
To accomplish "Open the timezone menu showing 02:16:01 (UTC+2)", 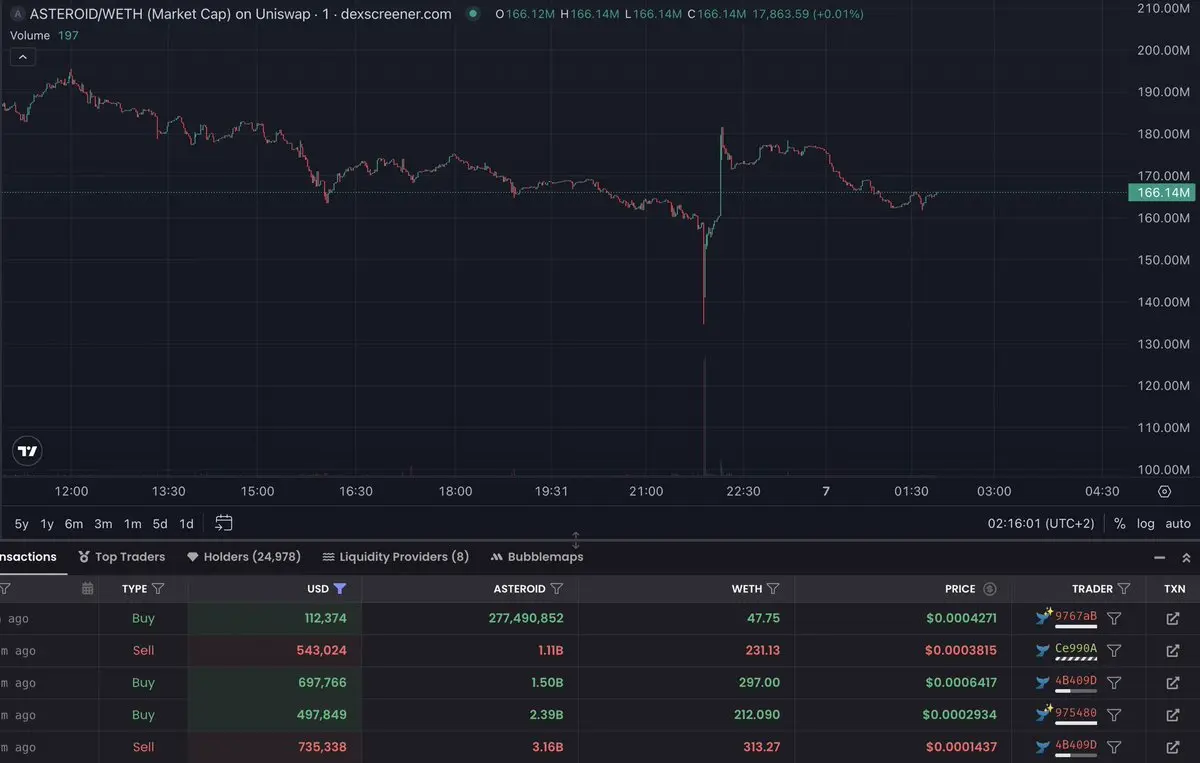I will (x=1041, y=524).
